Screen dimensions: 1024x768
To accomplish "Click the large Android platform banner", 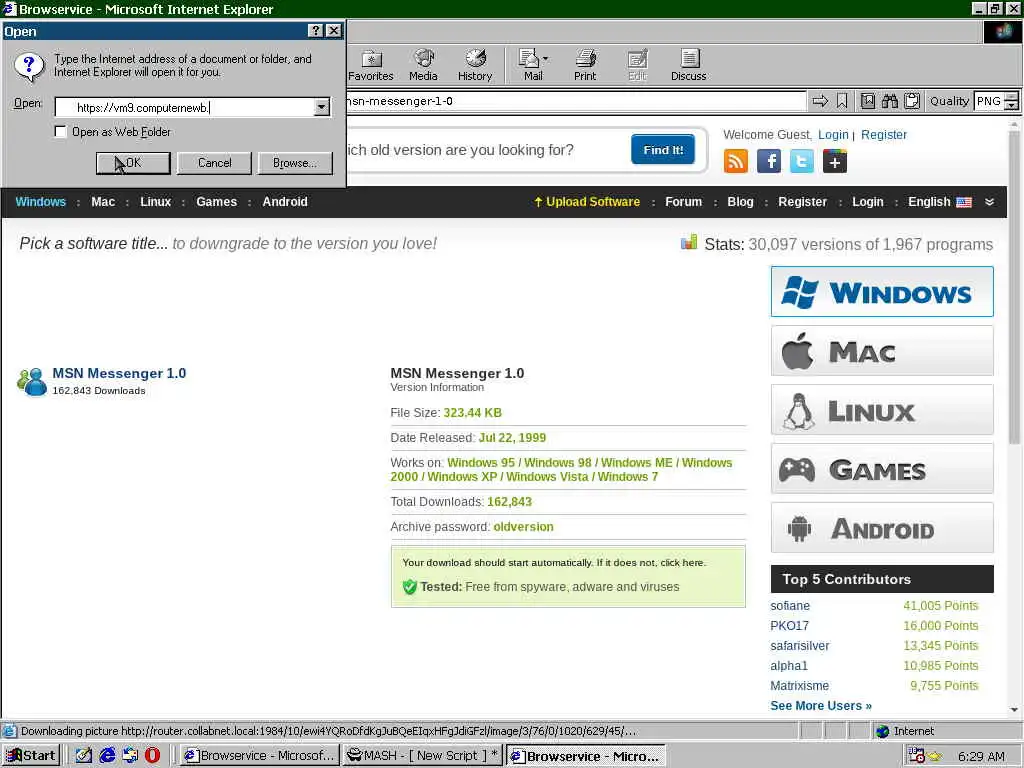I will pos(882,527).
